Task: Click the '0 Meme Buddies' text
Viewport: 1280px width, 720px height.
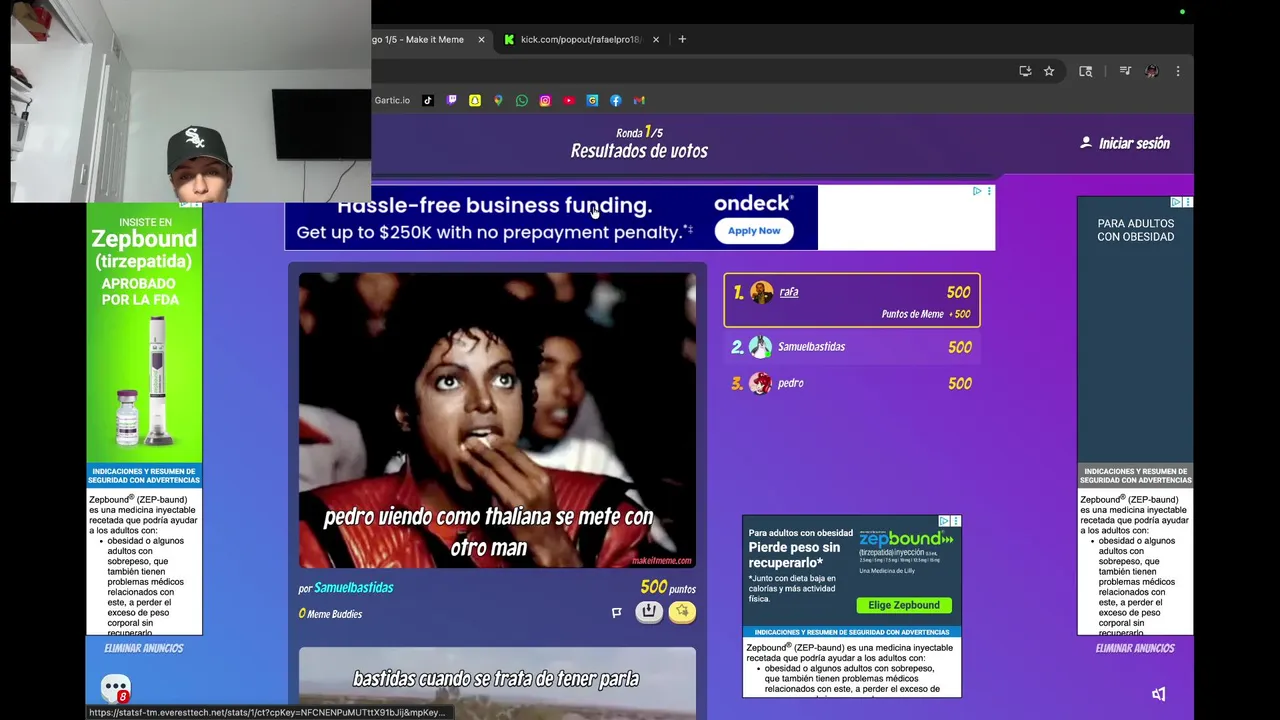Action: 330,614
